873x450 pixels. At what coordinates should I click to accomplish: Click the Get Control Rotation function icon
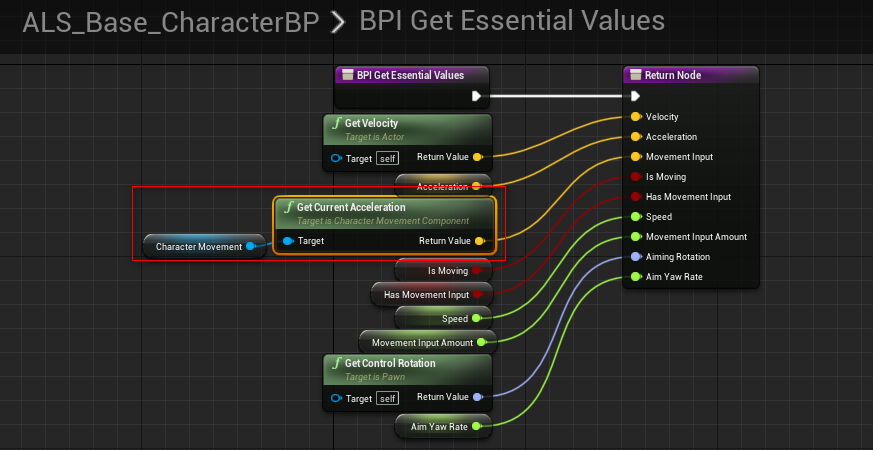point(337,363)
